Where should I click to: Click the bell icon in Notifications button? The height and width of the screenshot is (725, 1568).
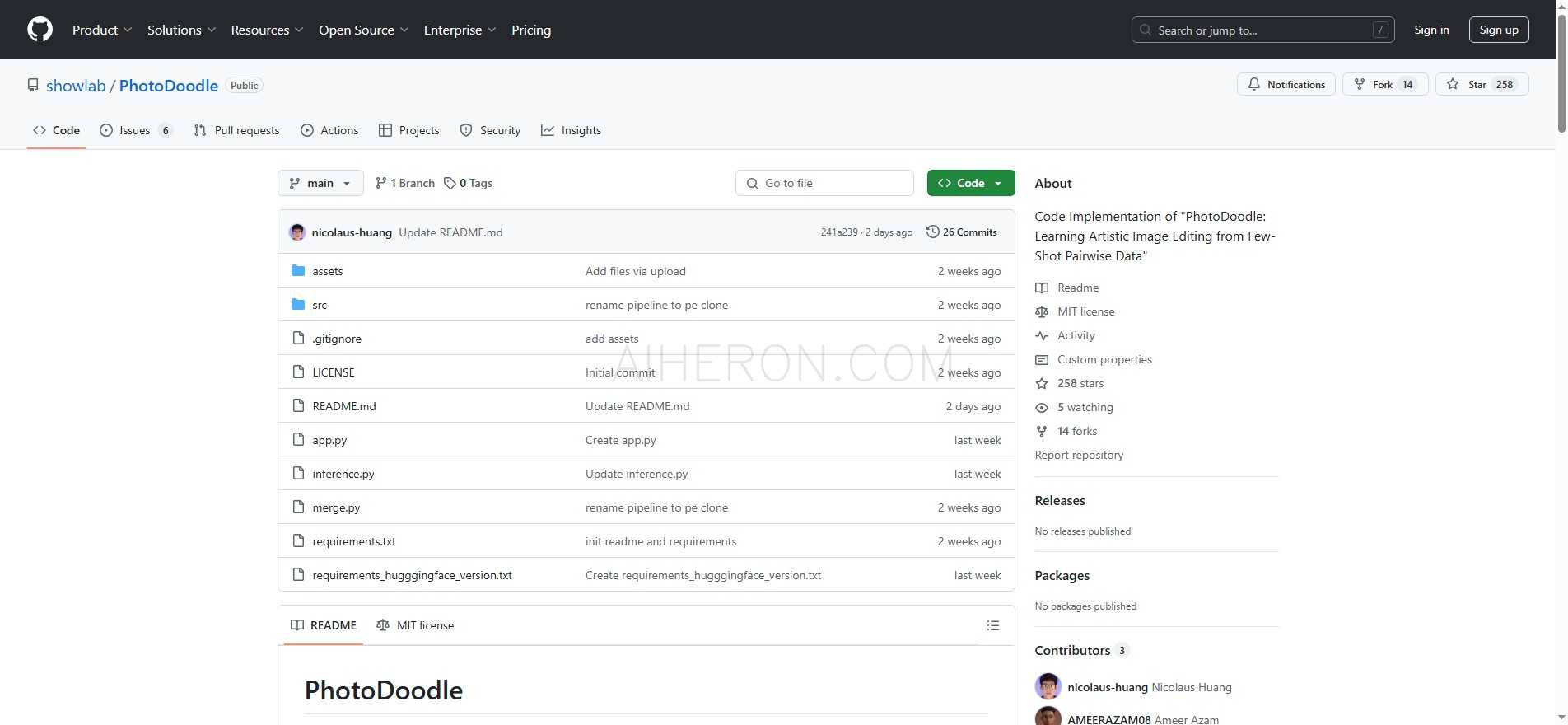[1254, 84]
